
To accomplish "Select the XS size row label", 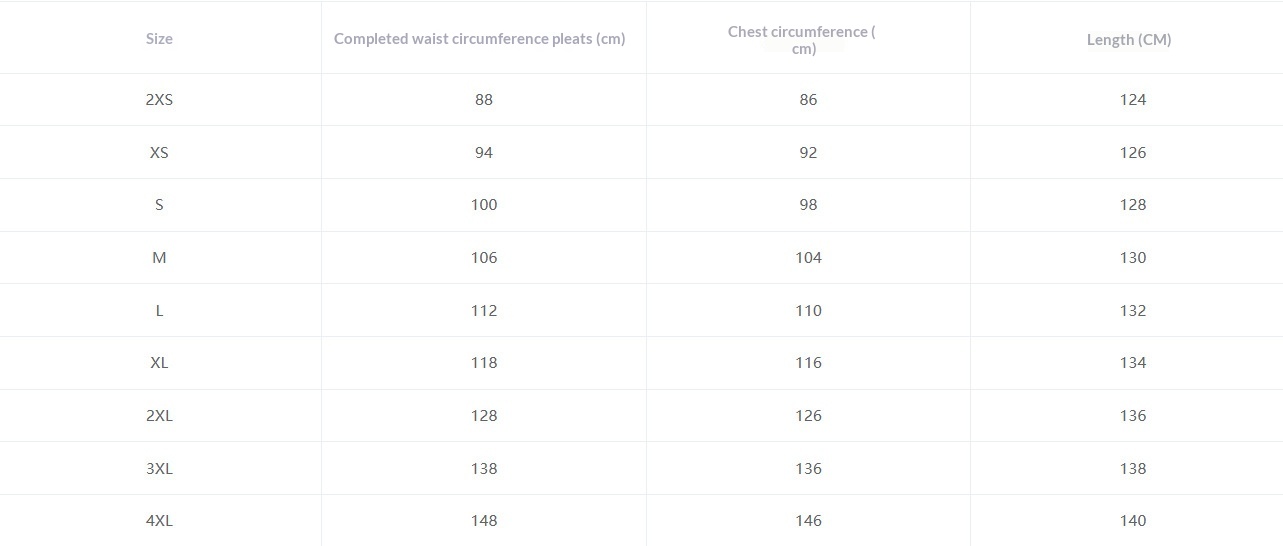I will point(159,153).
